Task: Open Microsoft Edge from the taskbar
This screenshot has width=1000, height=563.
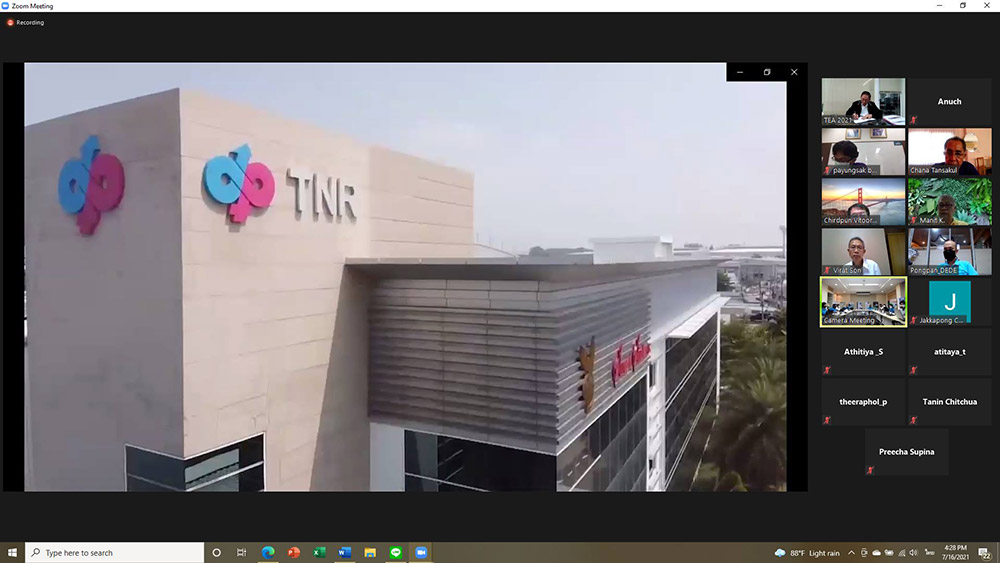Action: pyautogui.click(x=268, y=552)
